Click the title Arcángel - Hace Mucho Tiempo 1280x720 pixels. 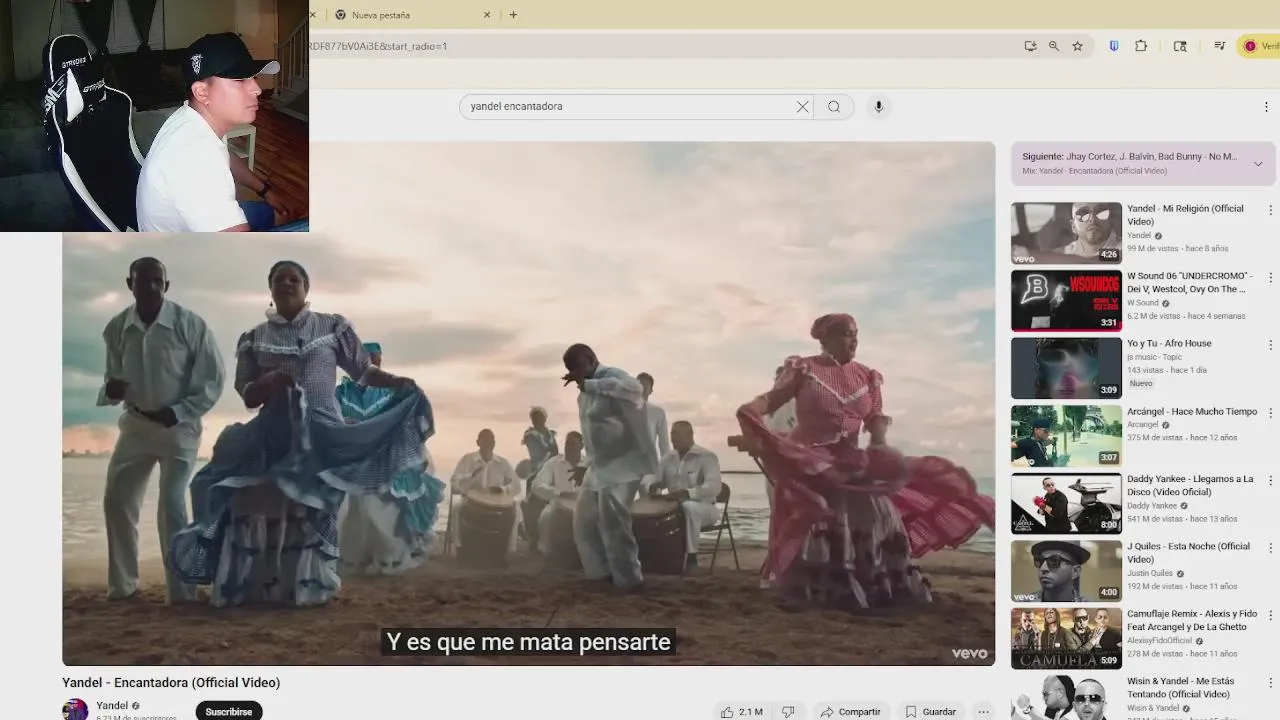click(x=1192, y=412)
